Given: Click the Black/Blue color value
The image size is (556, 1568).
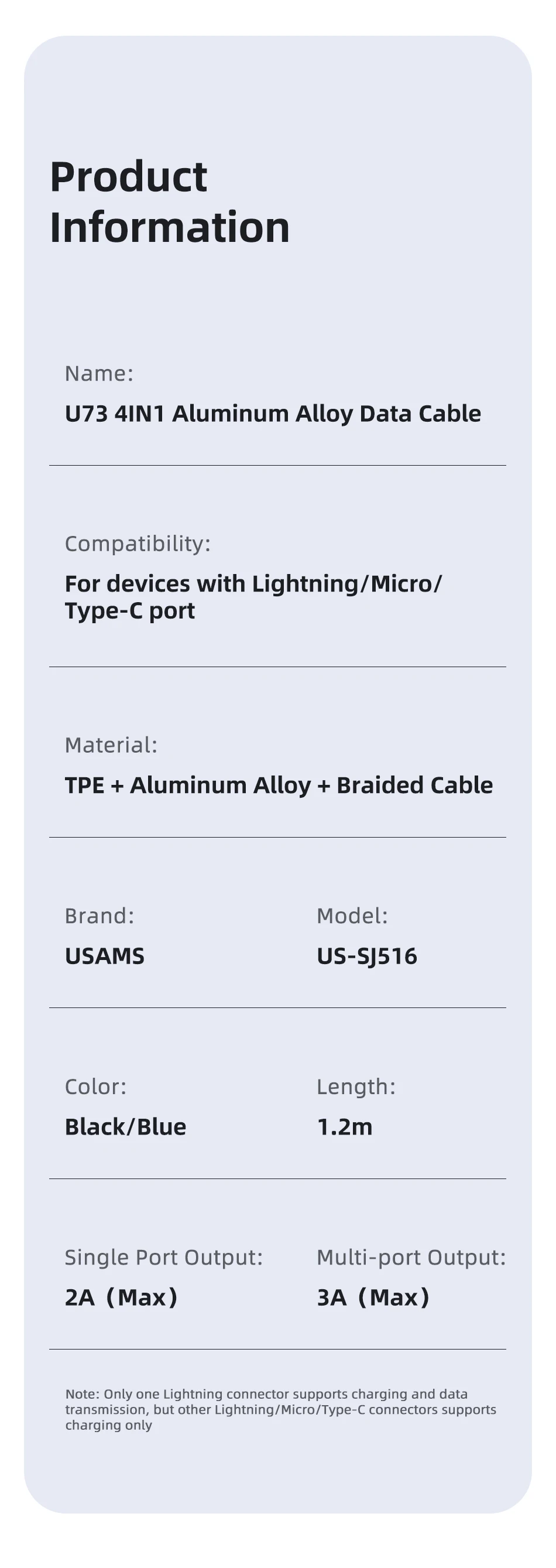Looking at the screenshot, I should coord(125,1127).
